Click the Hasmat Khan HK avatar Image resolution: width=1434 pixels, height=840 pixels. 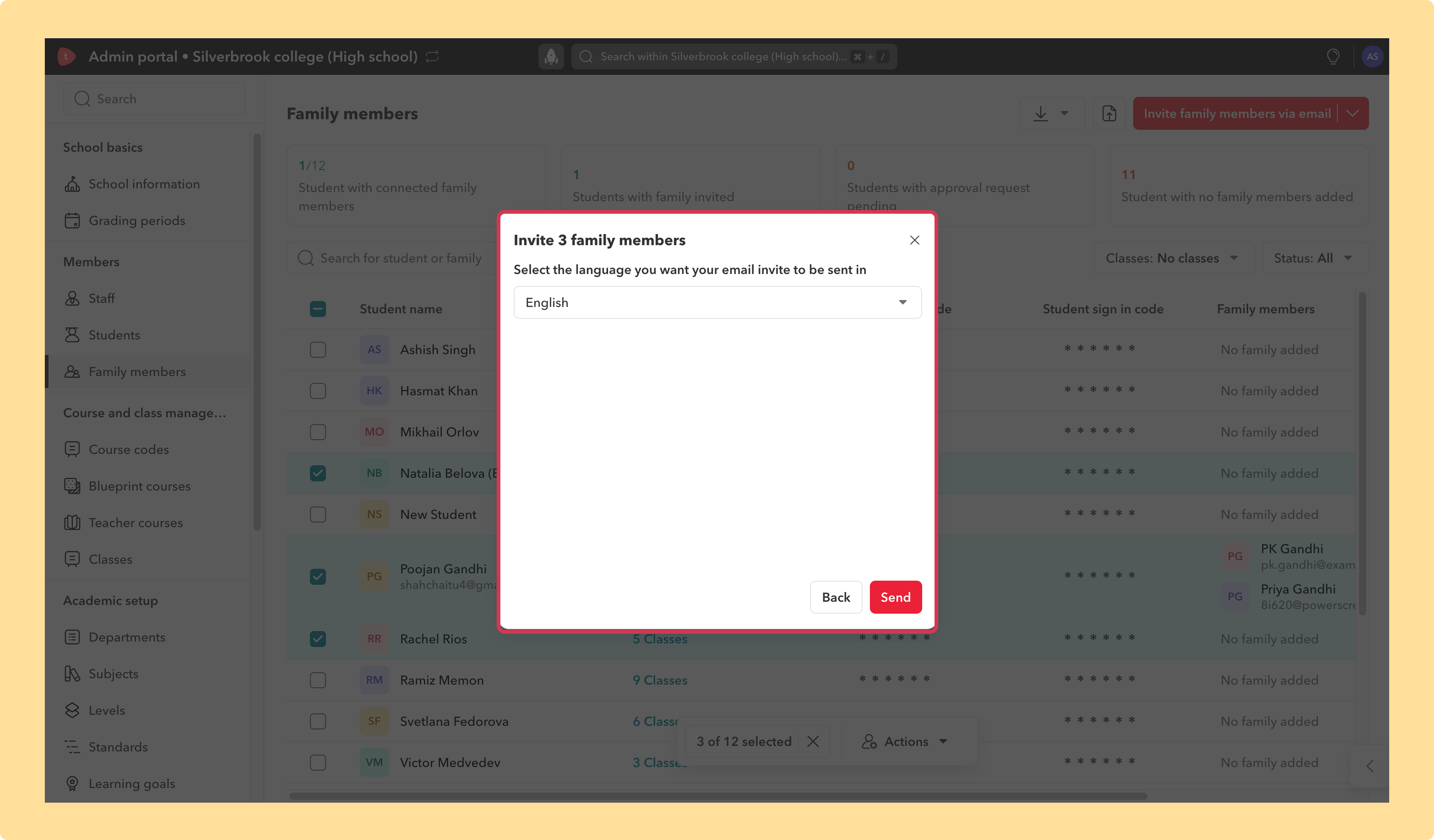tap(374, 391)
